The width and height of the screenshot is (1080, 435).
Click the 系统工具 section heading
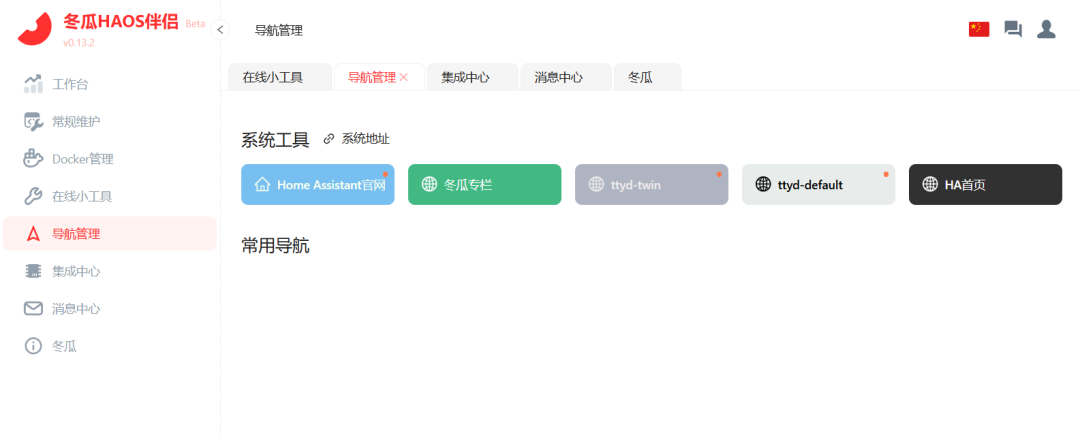click(276, 140)
